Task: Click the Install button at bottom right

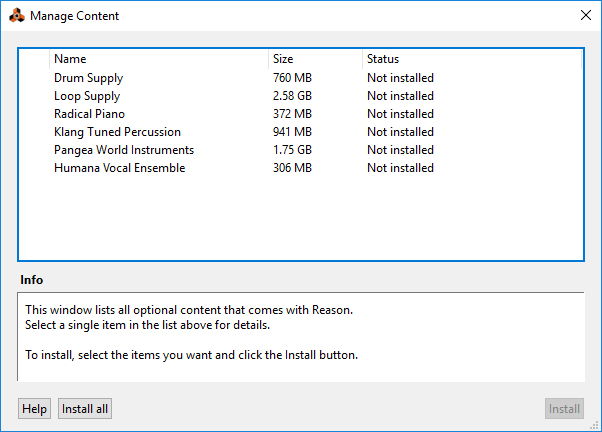Action: tap(564, 408)
